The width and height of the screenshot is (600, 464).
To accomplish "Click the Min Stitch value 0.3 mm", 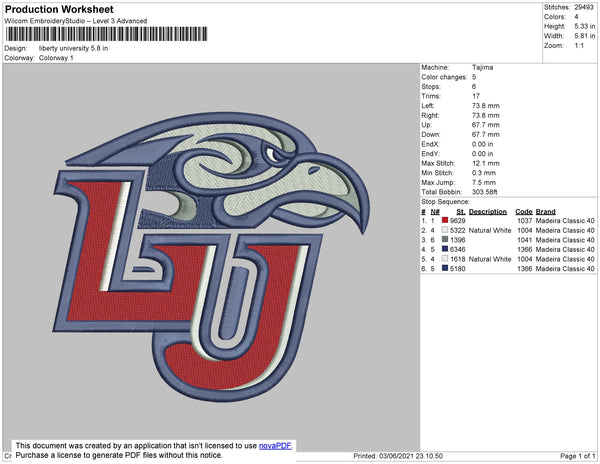I will (x=484, y=173).
